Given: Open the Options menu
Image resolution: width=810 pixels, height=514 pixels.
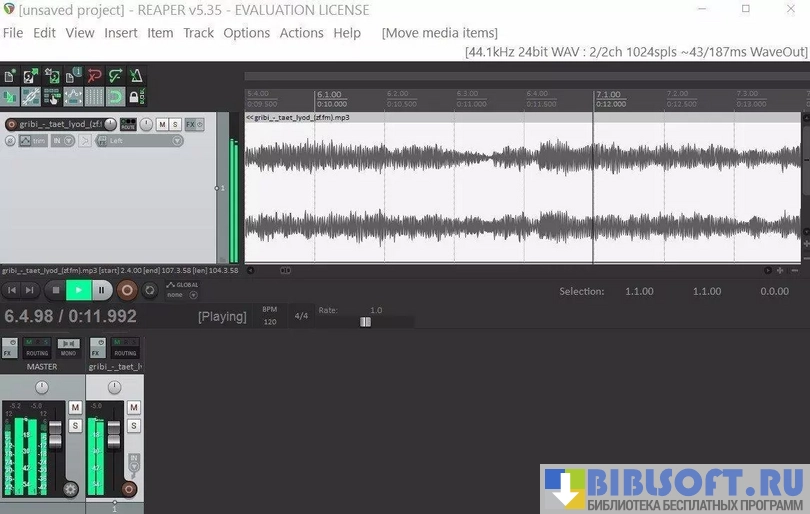Looking at the screenshot, I should click(x=246, y=33).
